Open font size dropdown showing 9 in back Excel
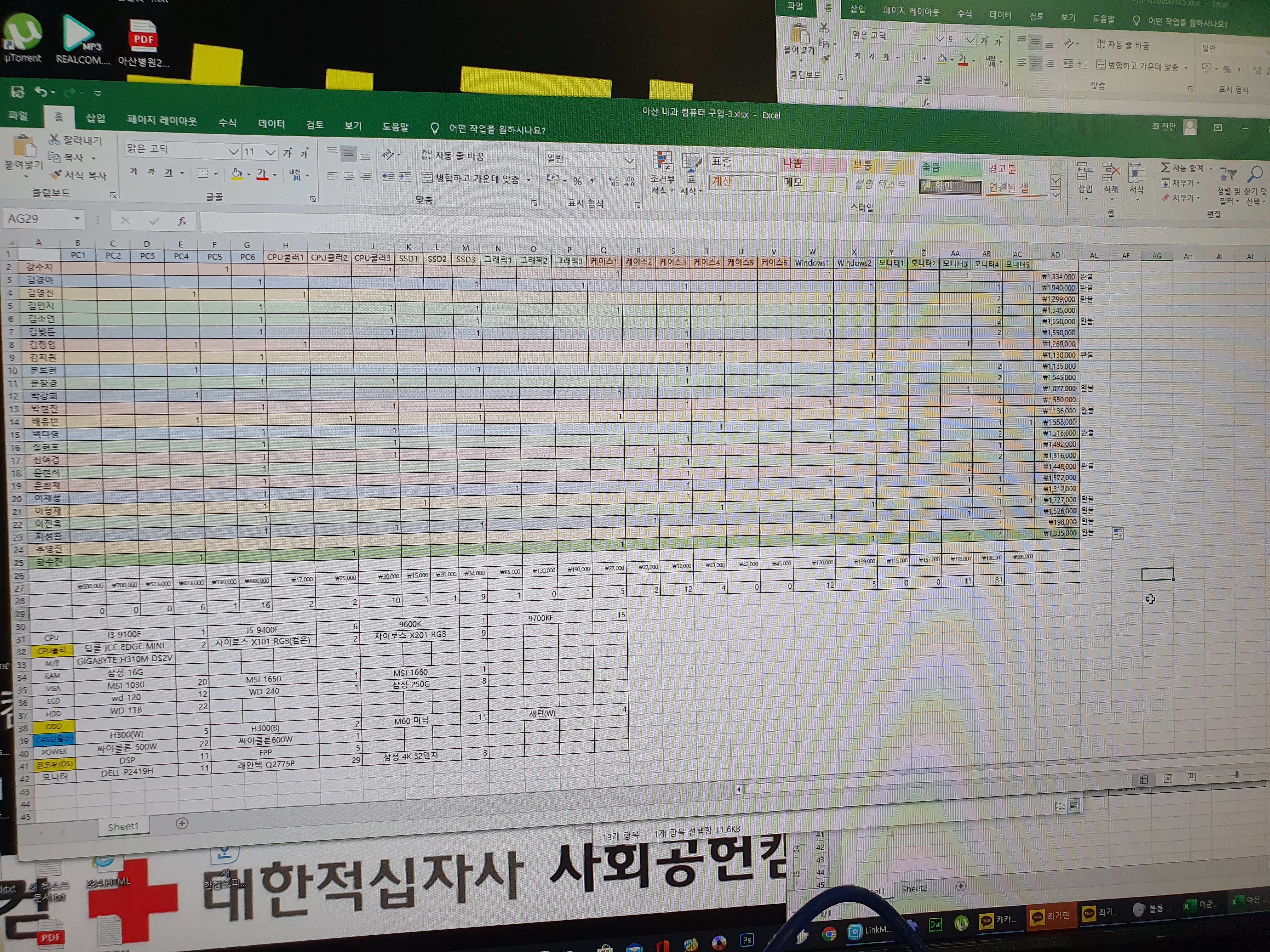 pos(970,40)
